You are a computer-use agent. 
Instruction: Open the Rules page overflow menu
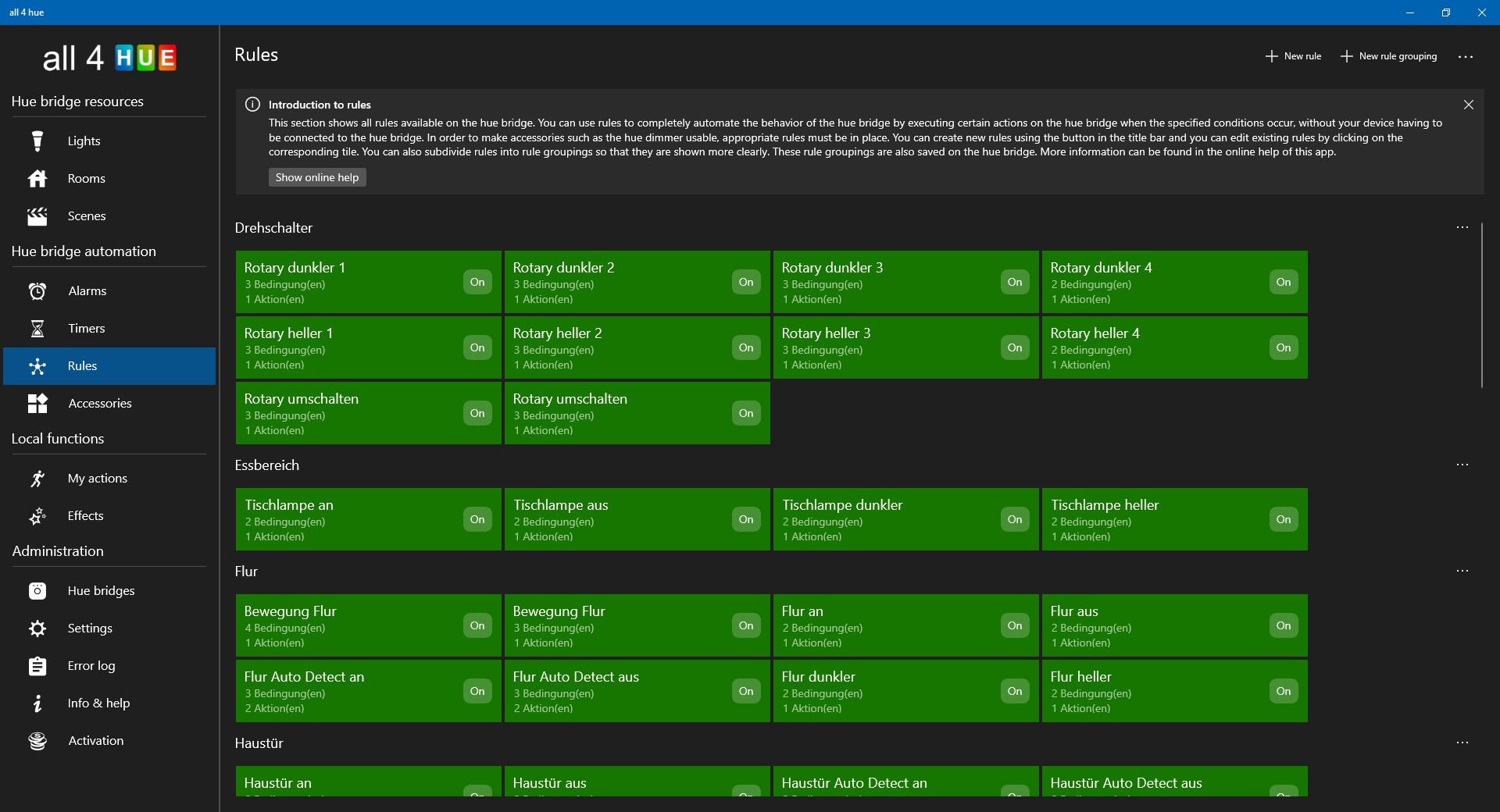pos(1466,56)
